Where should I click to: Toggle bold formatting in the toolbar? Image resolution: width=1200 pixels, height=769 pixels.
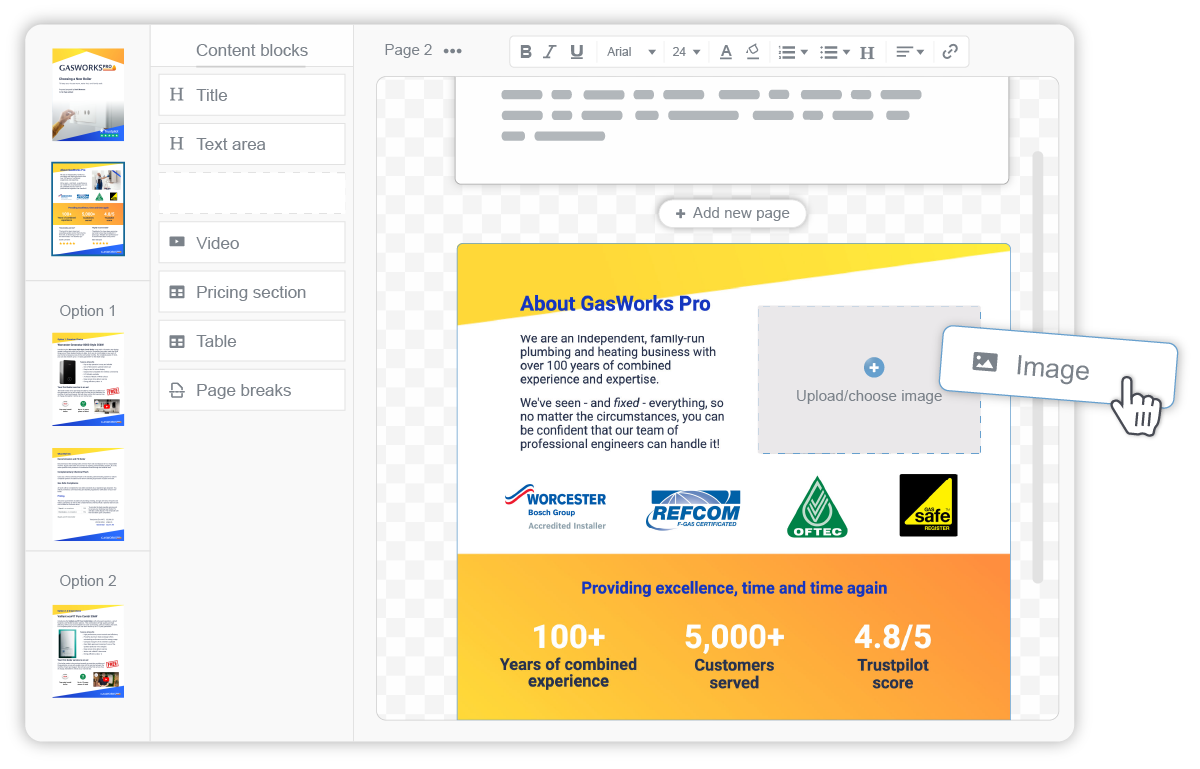pos(525,51)
